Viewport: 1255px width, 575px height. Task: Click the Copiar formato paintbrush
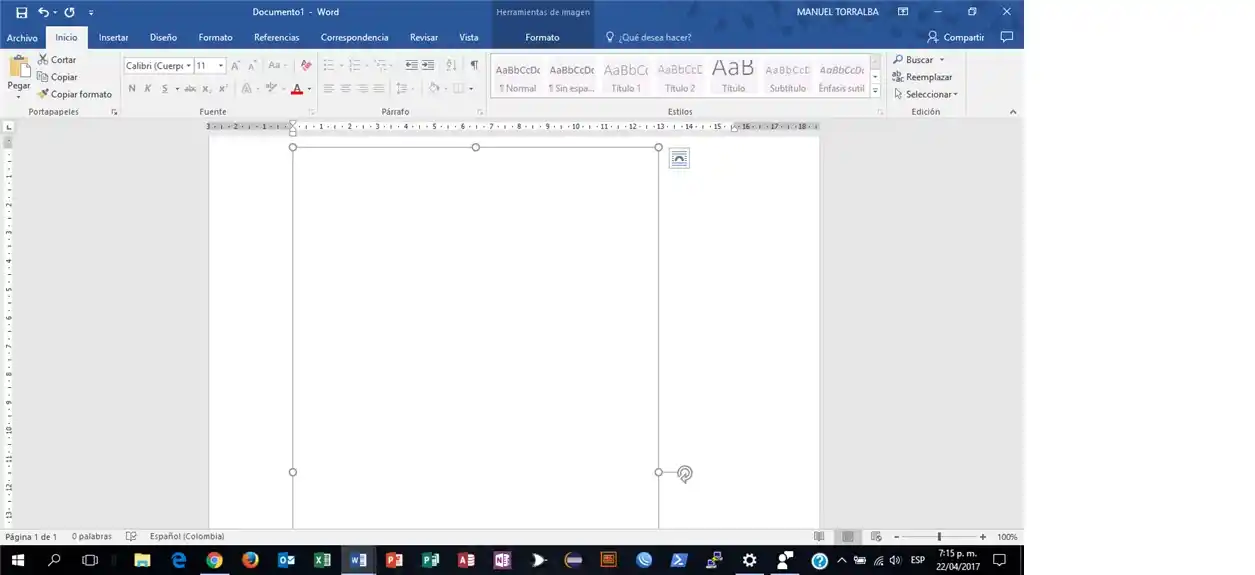pos(43,94)
